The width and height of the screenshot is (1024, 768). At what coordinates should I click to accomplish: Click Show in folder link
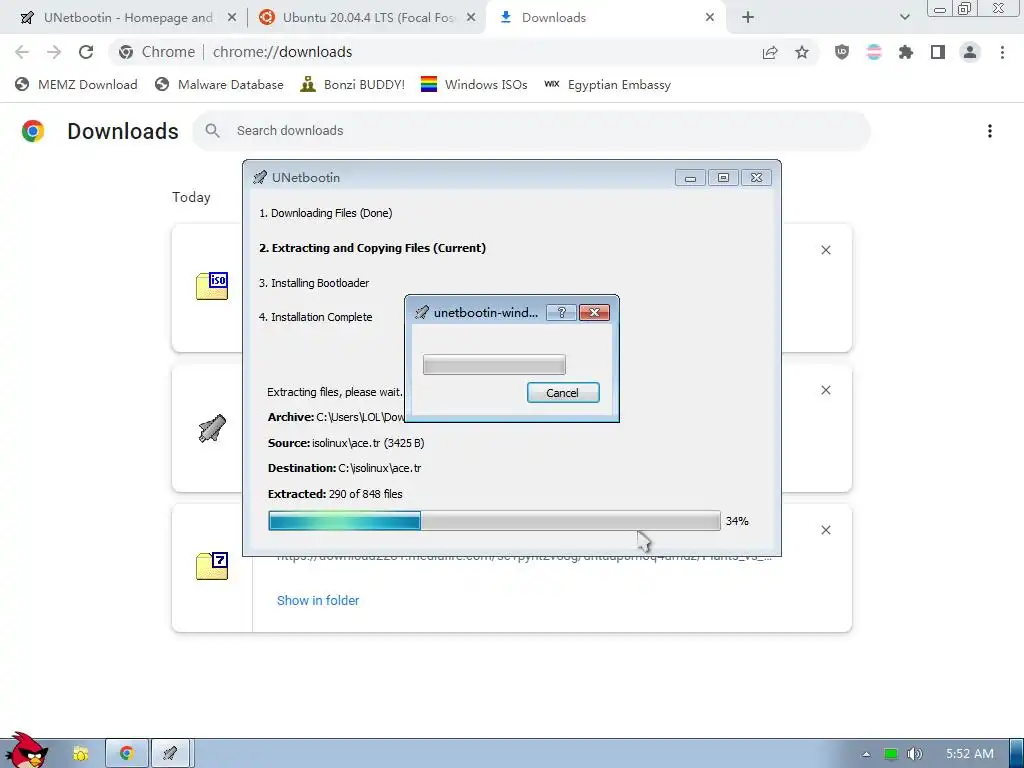tap(318, 600)
